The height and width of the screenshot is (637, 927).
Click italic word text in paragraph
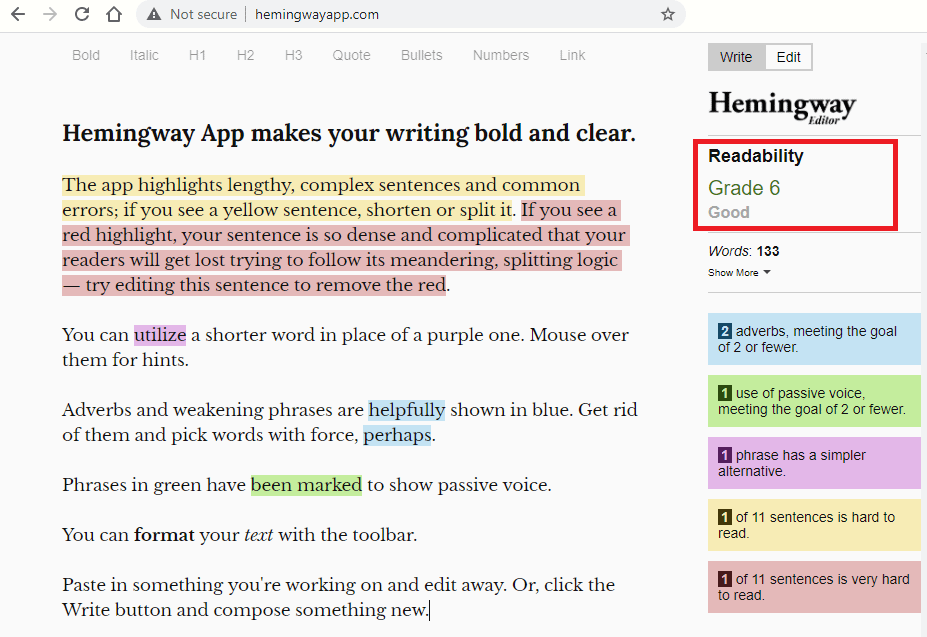pyautogui.click(x=258, y=535)
